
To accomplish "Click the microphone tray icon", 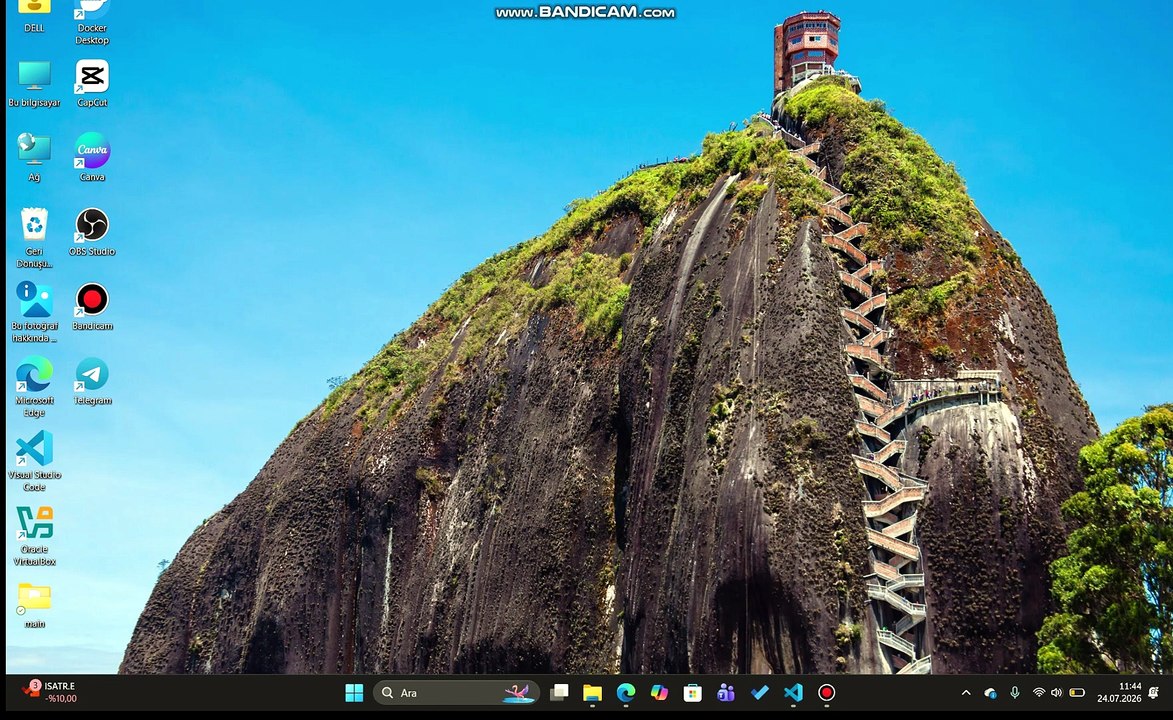I will click(x=1014, y=693).
